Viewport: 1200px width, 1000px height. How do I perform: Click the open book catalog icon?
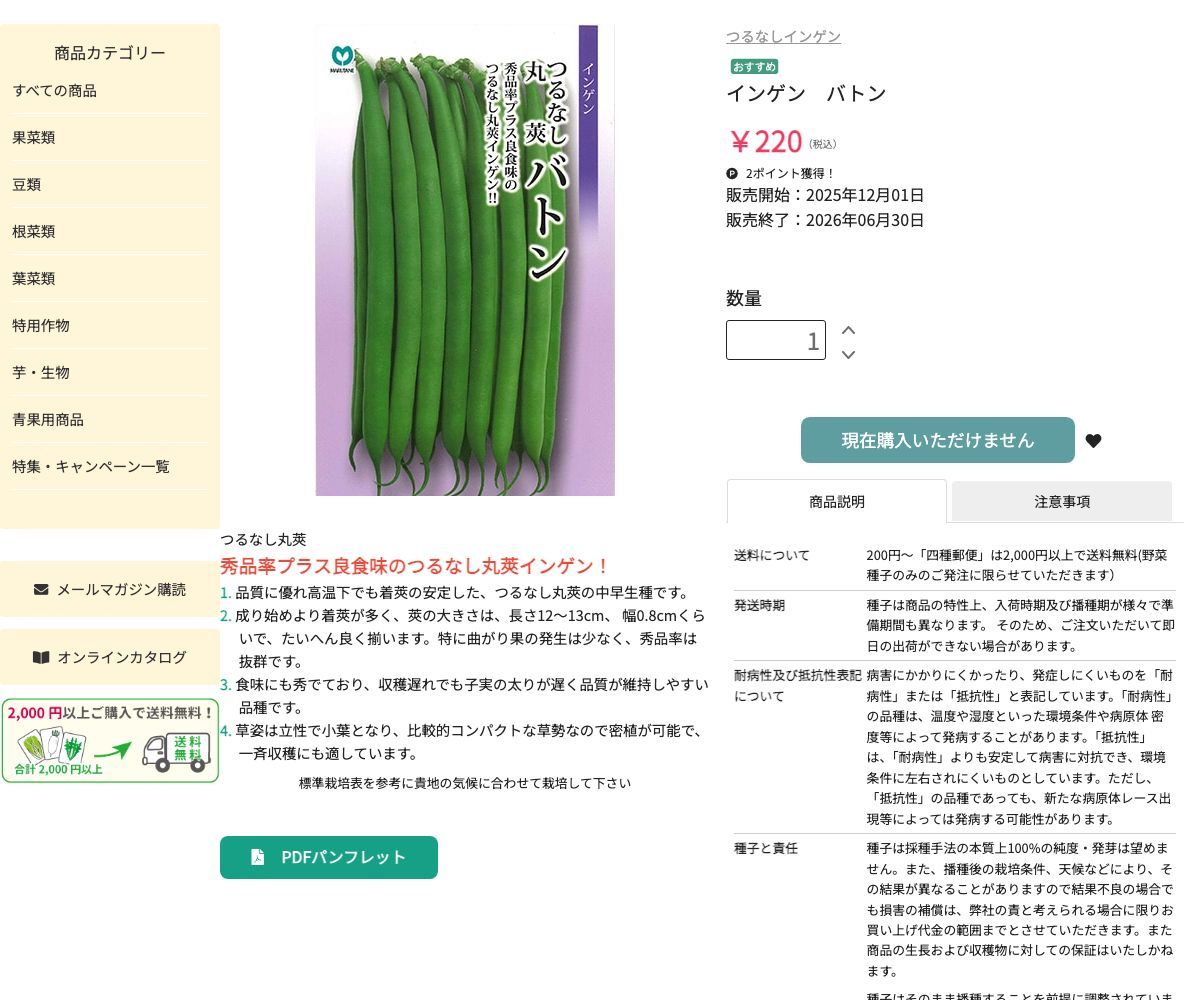[41, 657]
